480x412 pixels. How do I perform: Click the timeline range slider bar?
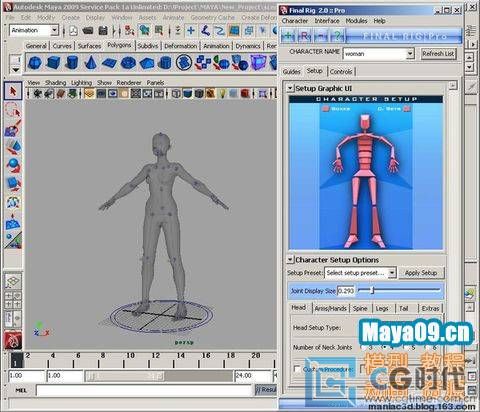tap(125, 376)
